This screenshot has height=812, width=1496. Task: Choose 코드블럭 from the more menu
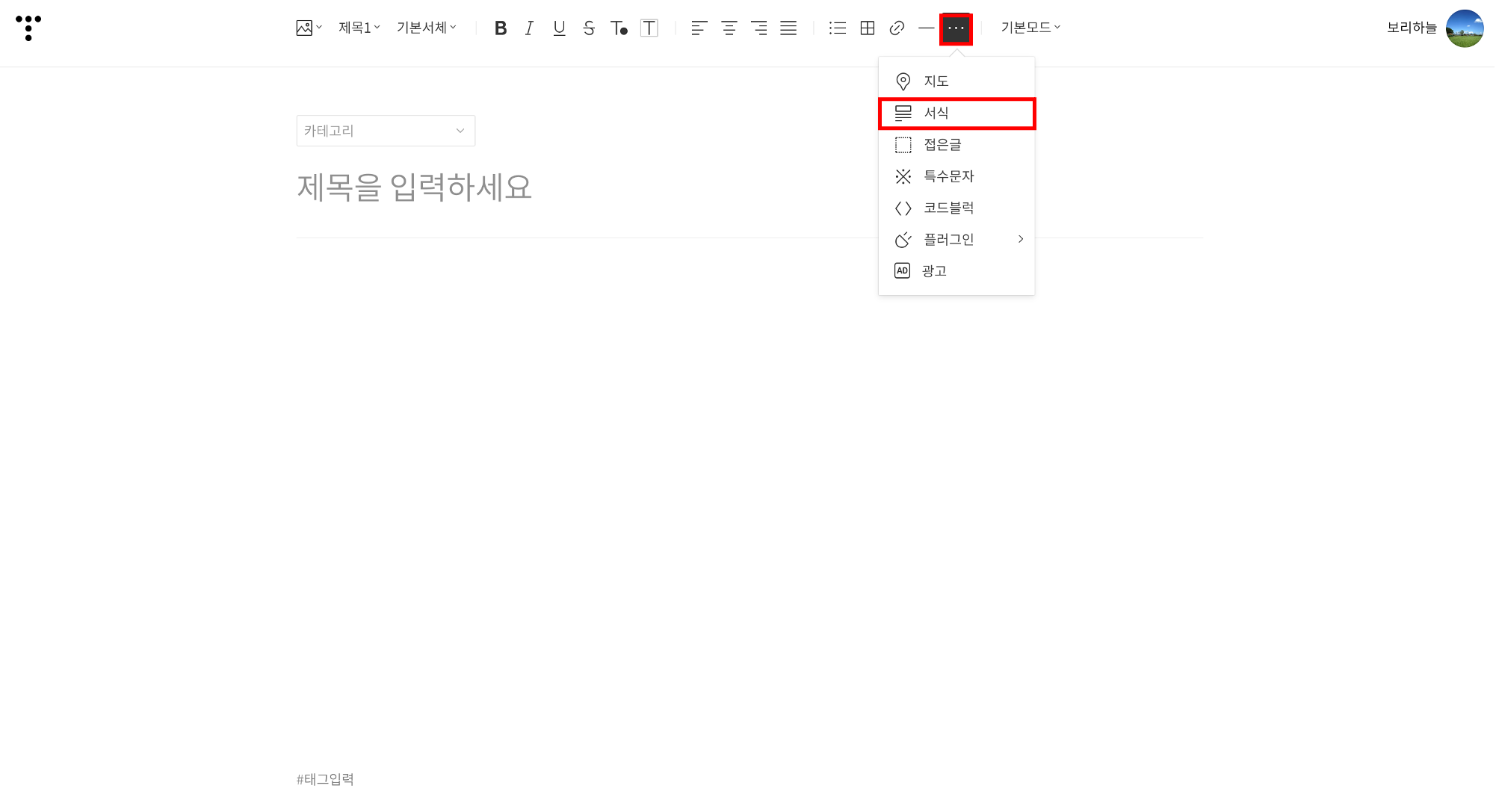(948, 208)
